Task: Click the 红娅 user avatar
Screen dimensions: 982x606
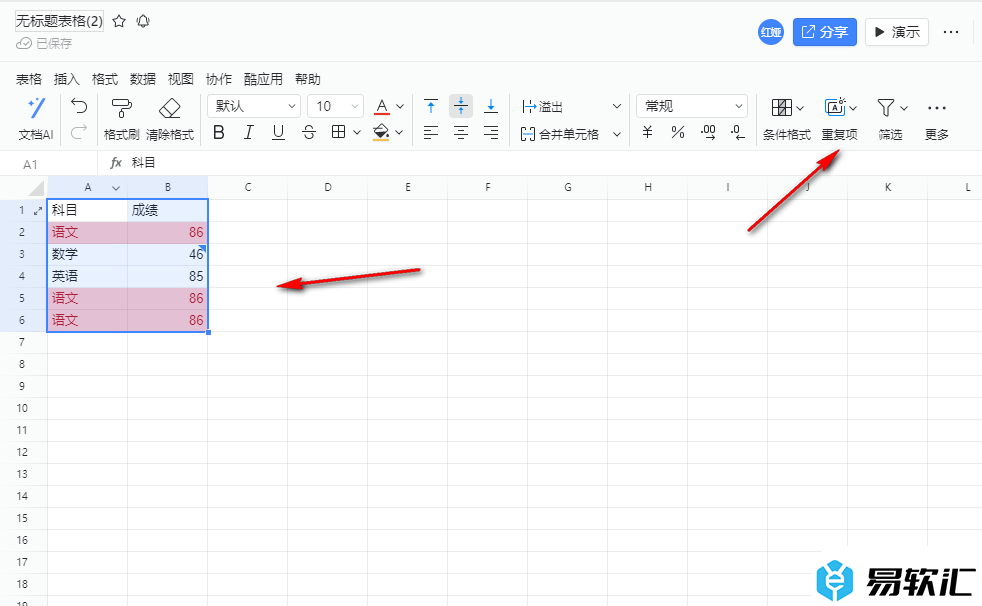Action: [771, 32]
